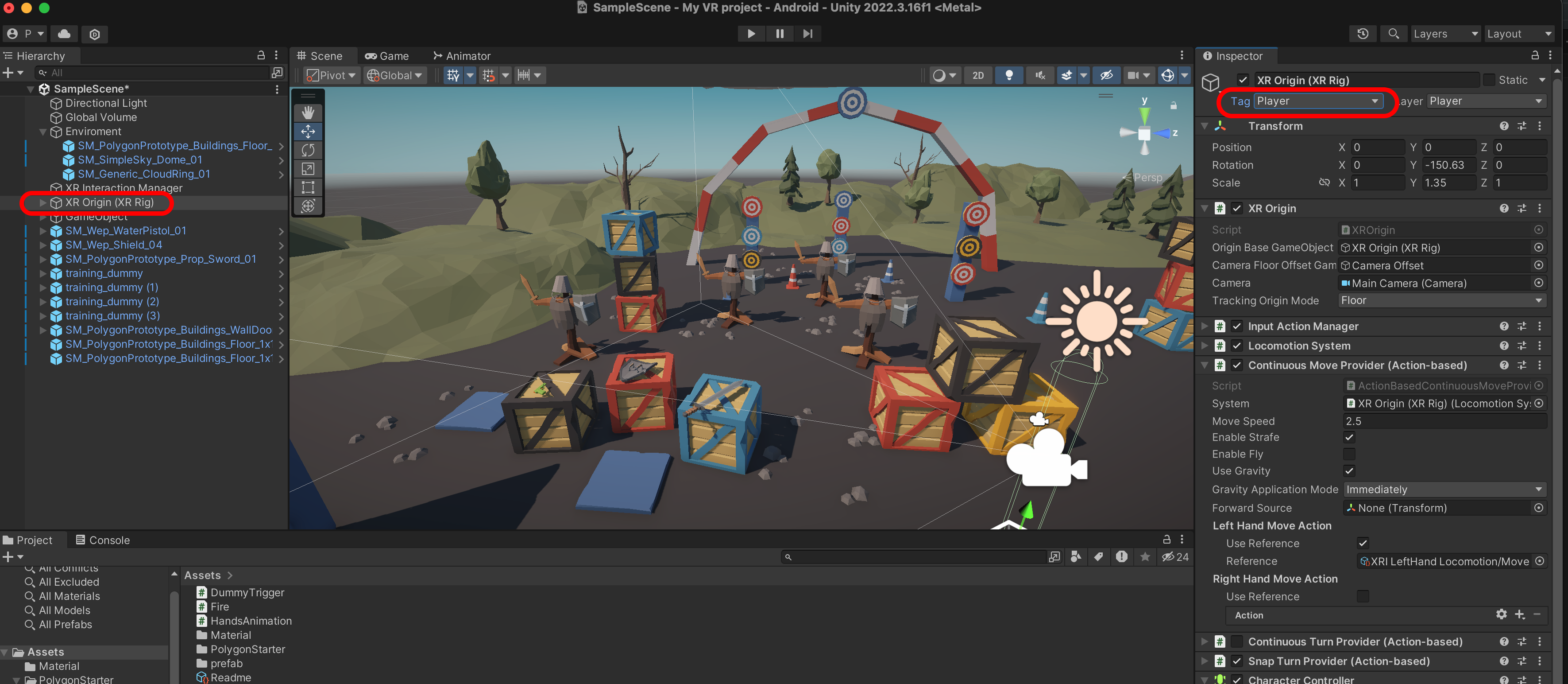Open undo history icon
1568x684 pixels.
pyautogui.click(x=1362, y=34)
